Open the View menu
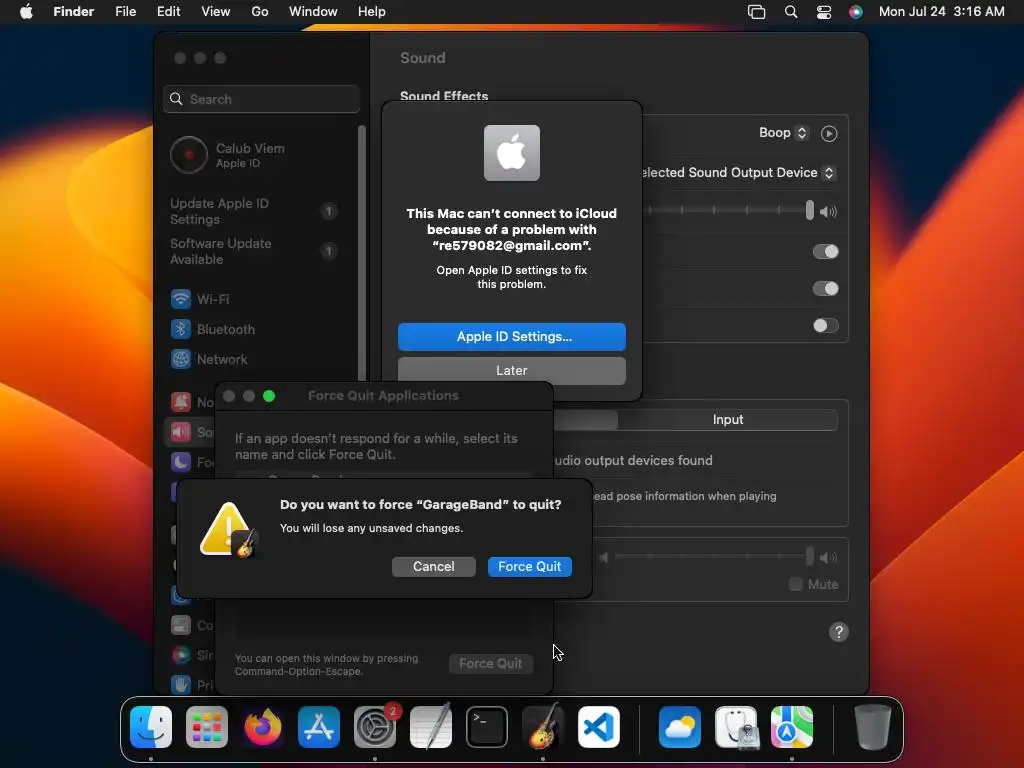 click(x=216, y=12)
